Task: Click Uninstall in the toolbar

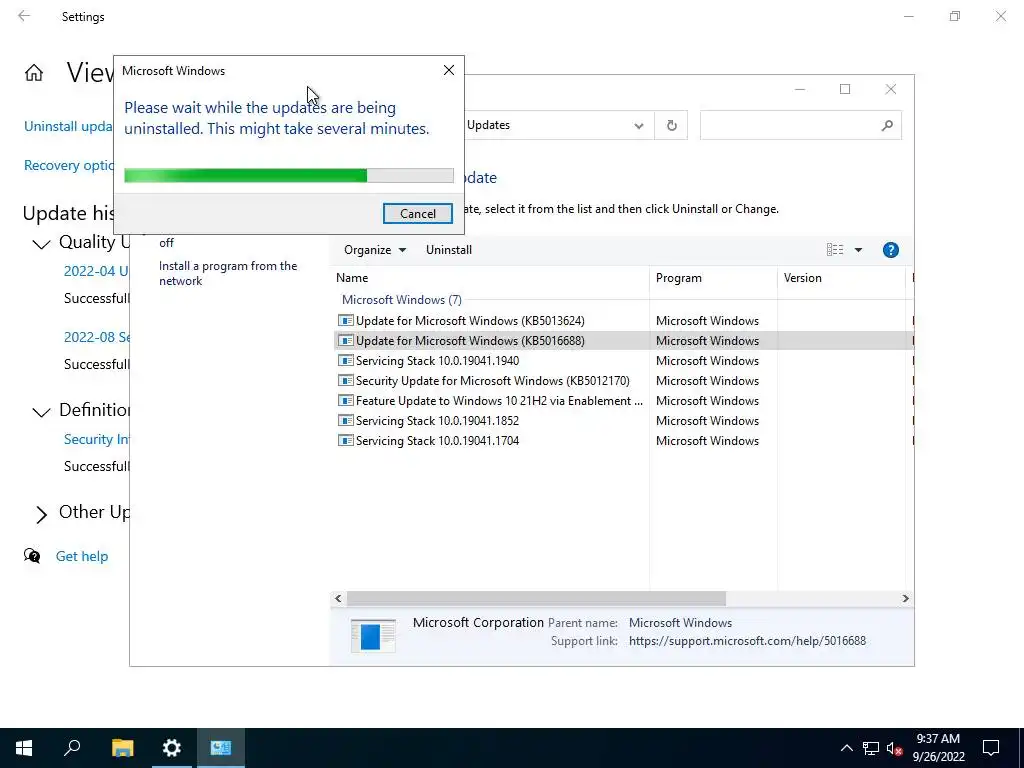Action: click(x=449, y=249)
